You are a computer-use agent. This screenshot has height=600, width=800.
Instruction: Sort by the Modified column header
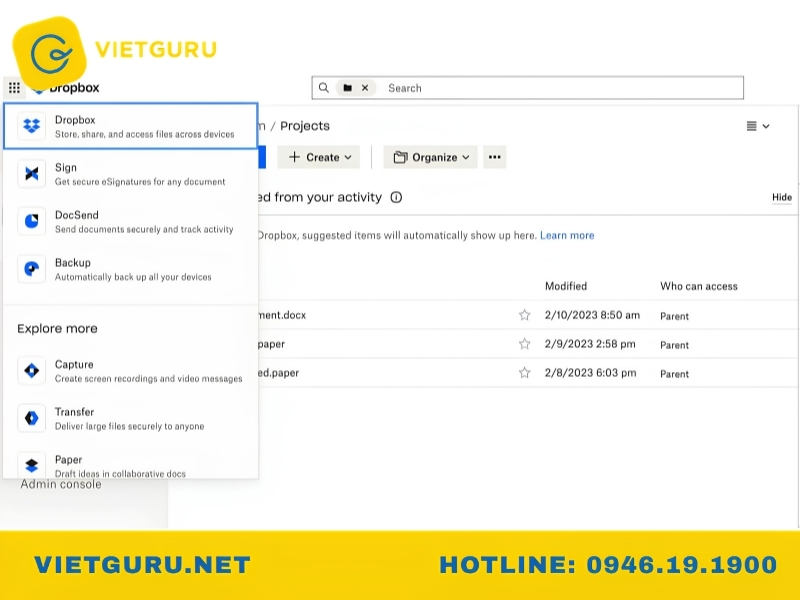coord(566,286)
